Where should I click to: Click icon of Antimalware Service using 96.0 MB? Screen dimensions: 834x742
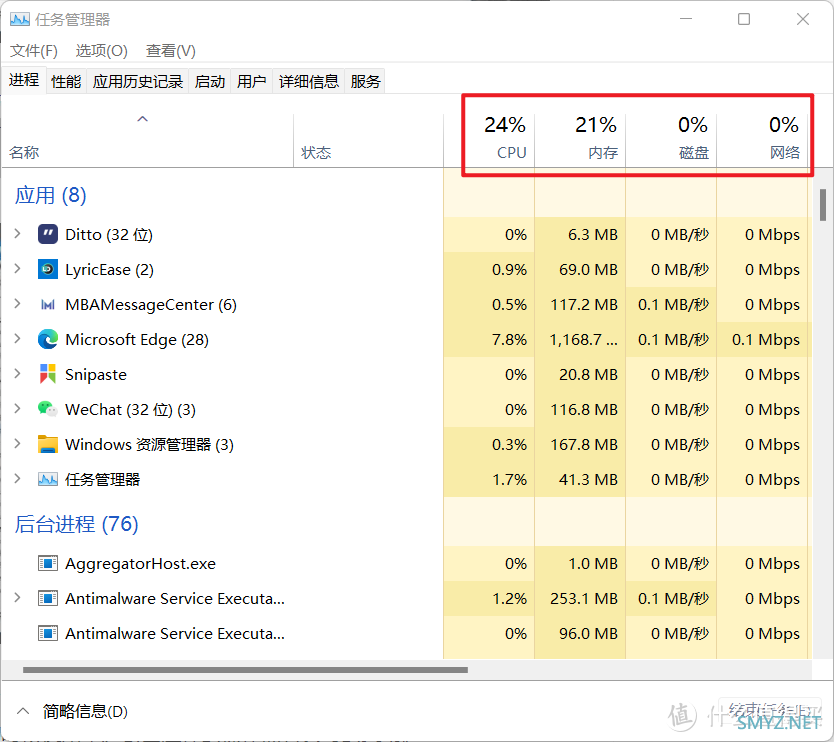tap(48, 633)
